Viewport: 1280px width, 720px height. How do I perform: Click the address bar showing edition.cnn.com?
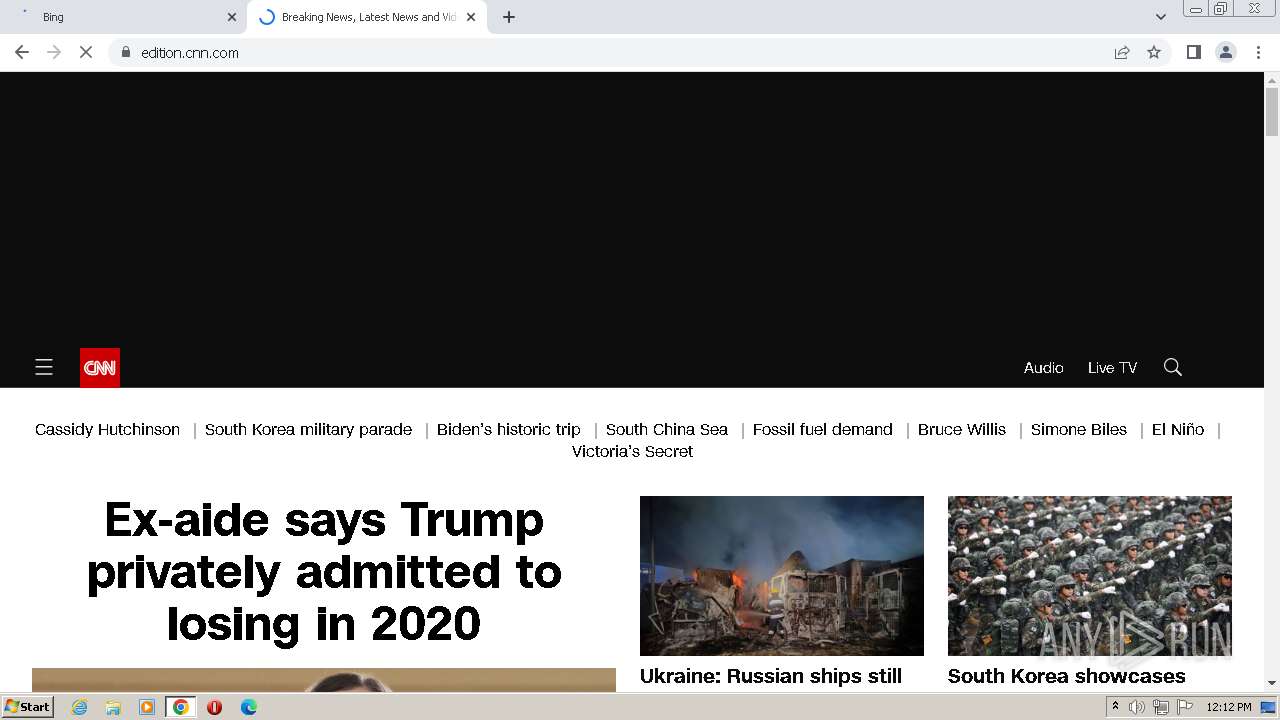pyautogui.click(x=610, y=52)
